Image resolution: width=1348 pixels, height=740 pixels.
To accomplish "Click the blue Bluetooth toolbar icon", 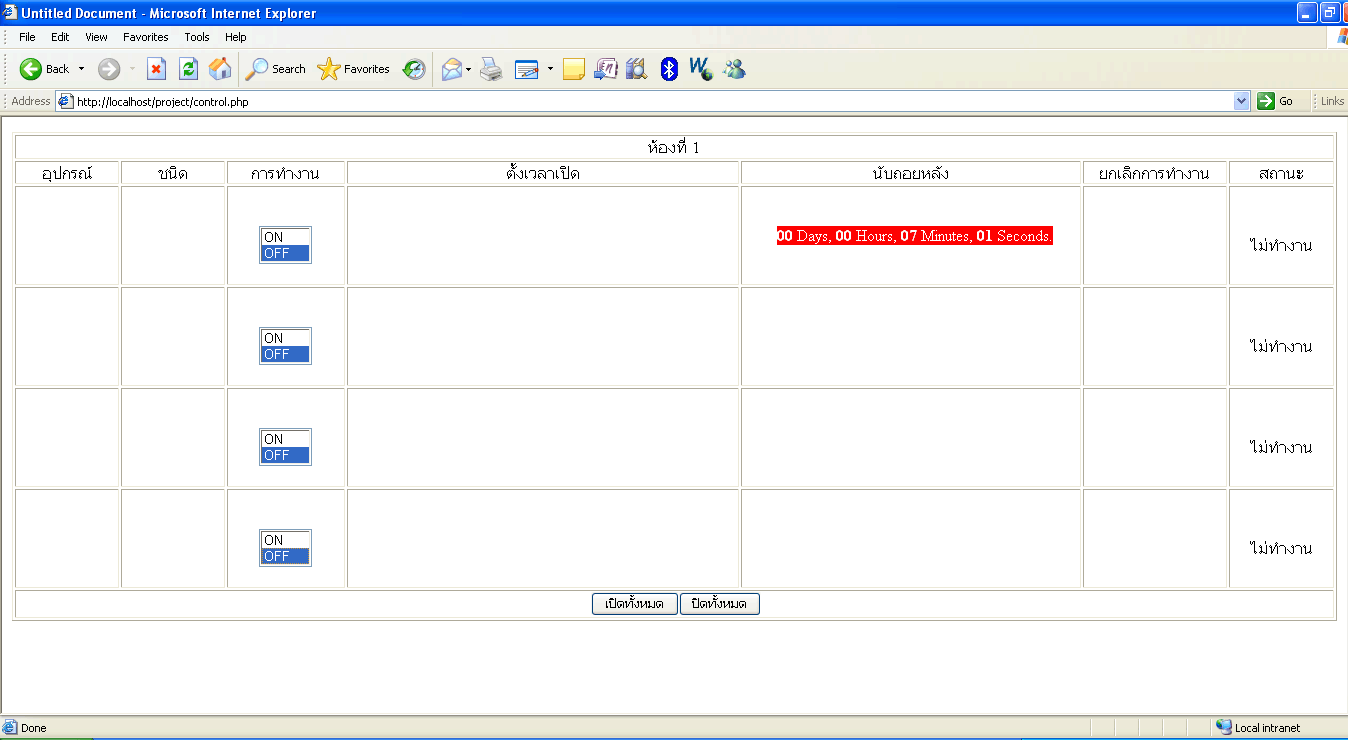I will 670,69.
